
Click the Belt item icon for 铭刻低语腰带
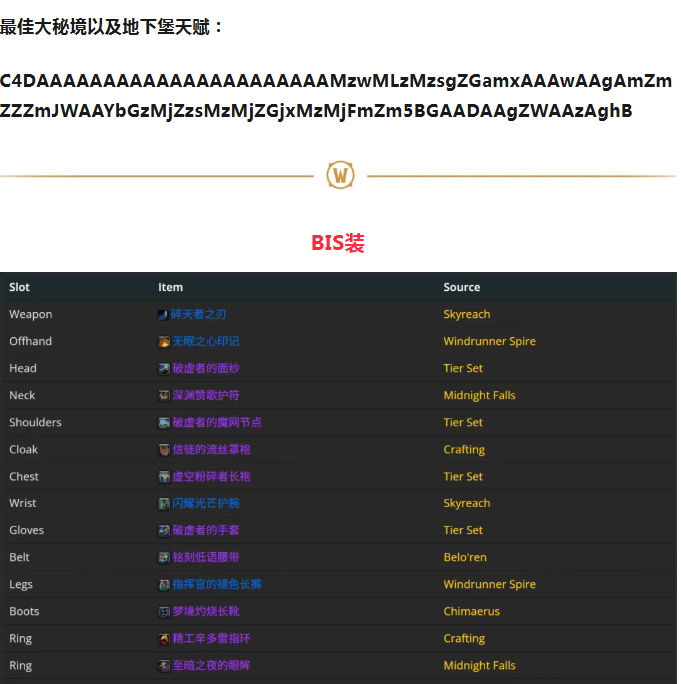coord(163,557)
